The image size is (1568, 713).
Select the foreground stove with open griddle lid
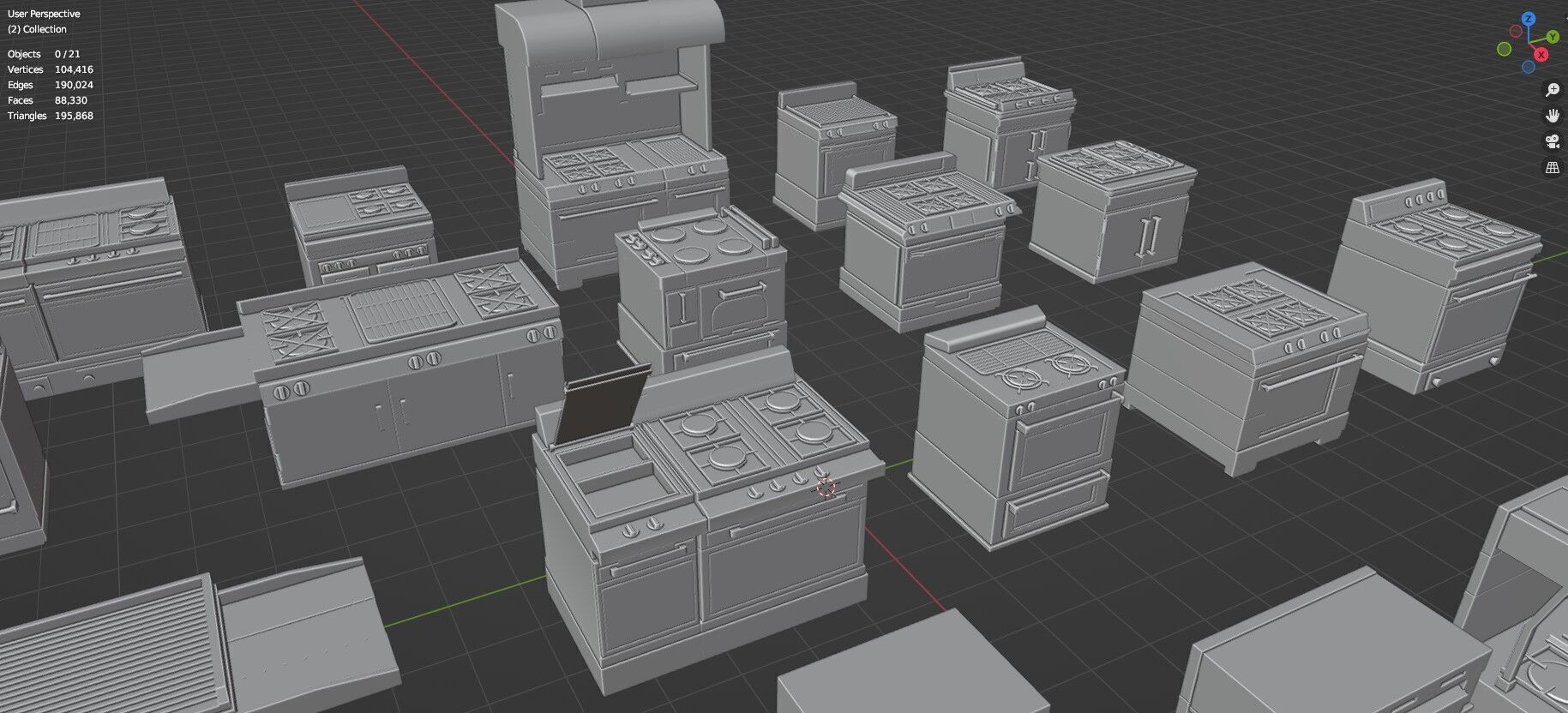click(x=708, y=523)
